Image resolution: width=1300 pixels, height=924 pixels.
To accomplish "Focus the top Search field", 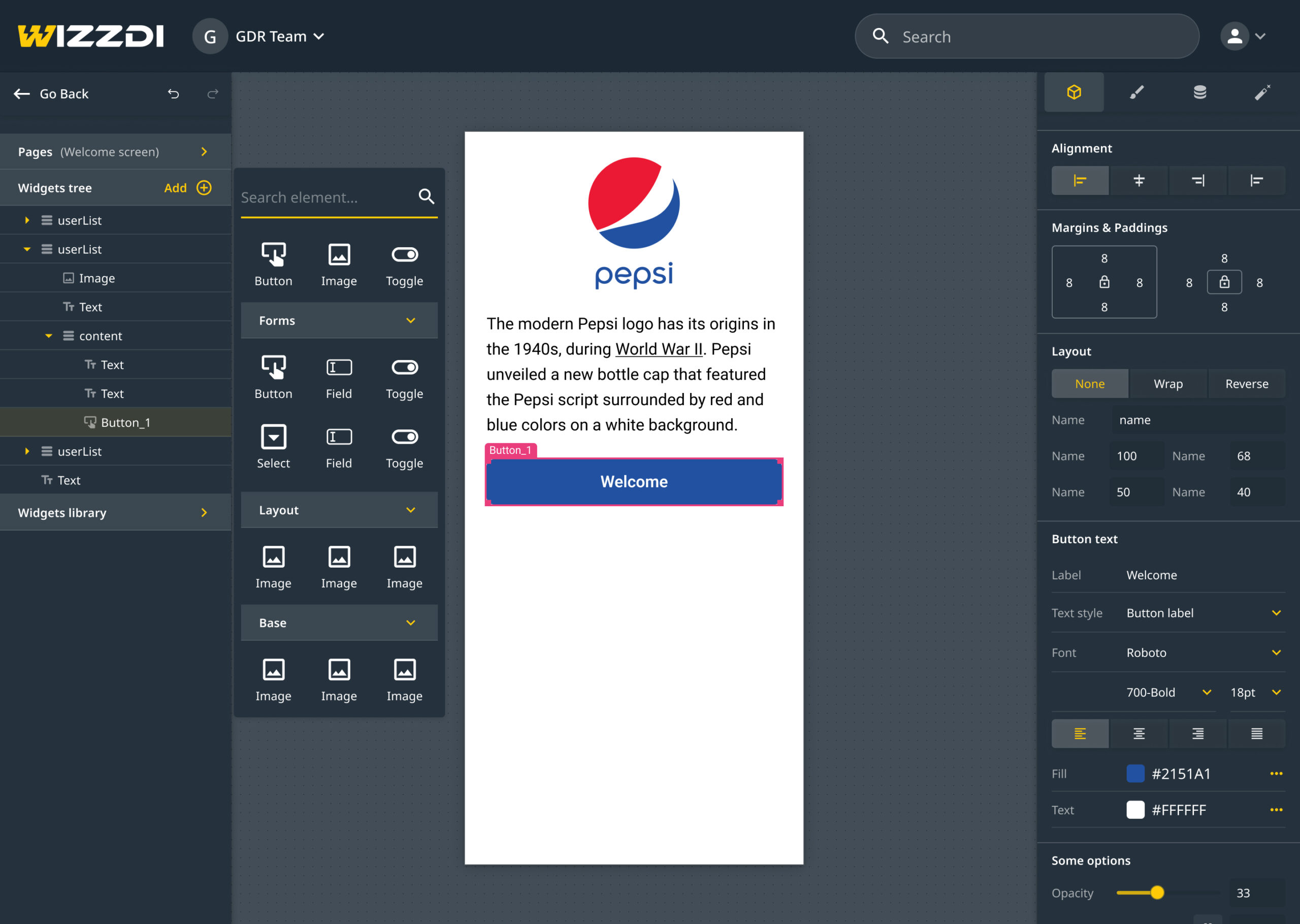I will 1027,37.
